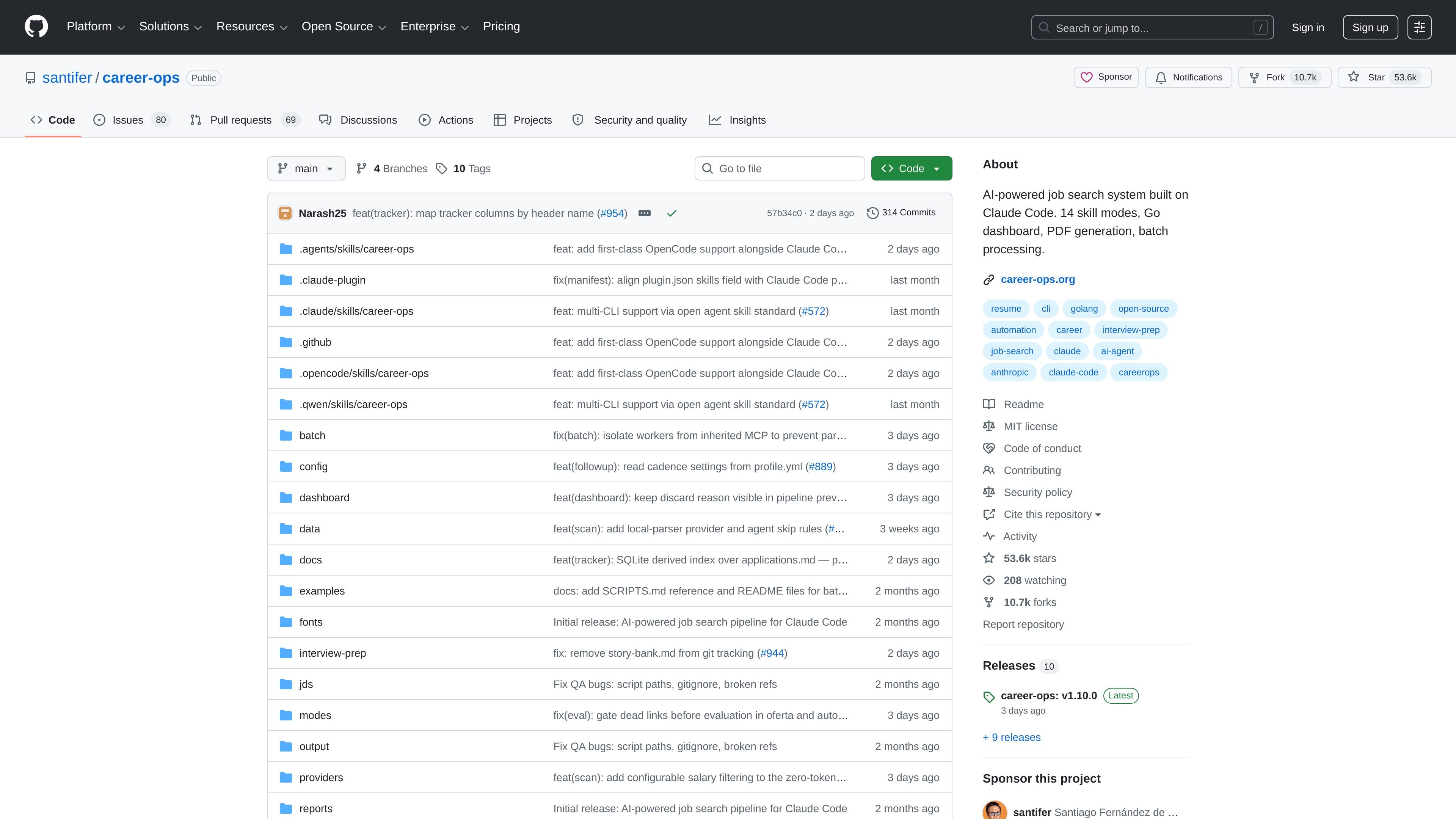
Task: Click the 57b34c0 commit hash
Action: [x=784, y=213]
